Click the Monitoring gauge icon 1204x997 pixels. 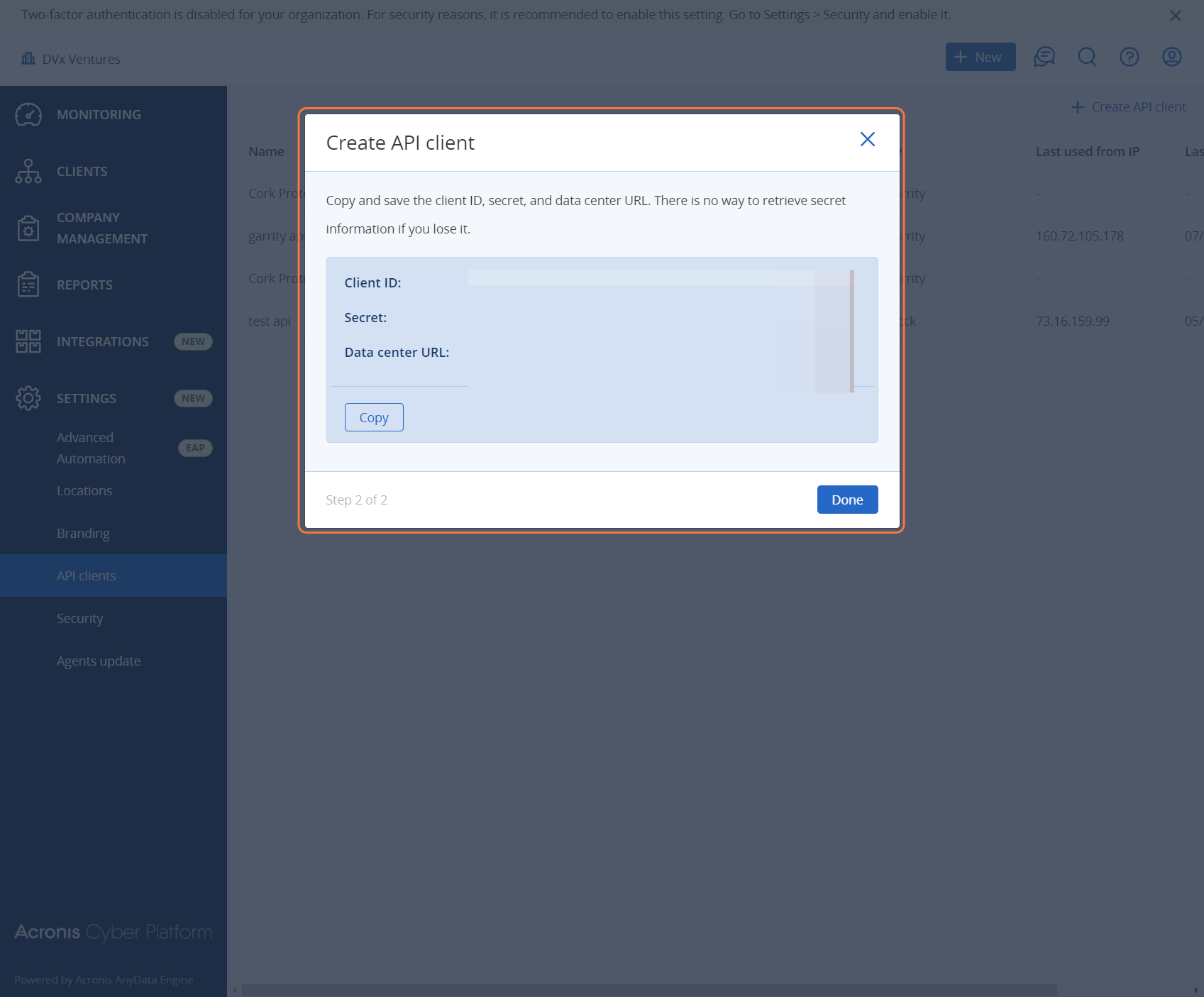coord(28,114)
